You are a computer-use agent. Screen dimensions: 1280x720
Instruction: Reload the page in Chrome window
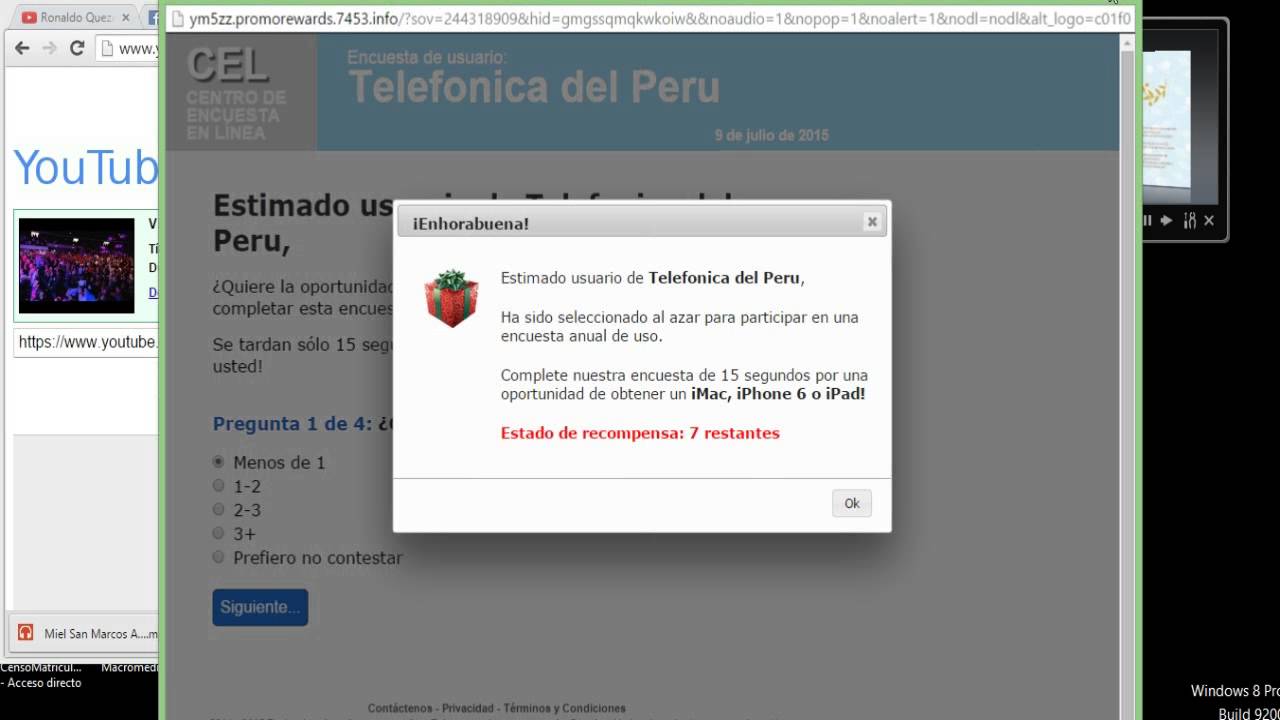(77, 48)
